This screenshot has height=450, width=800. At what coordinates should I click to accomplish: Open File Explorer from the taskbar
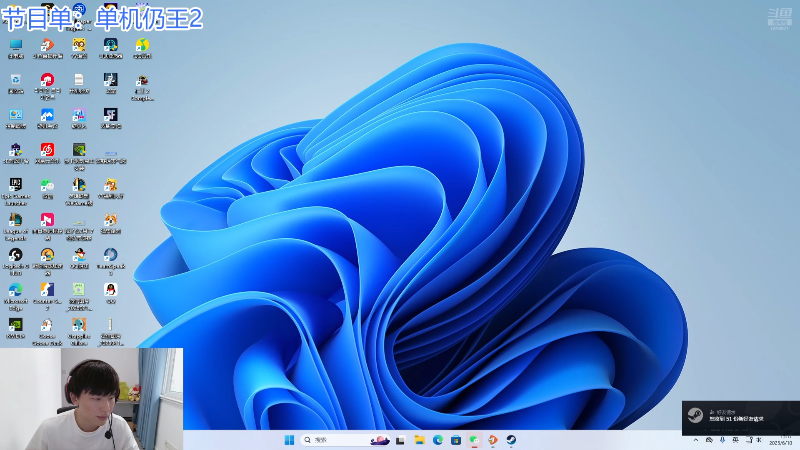(419, 440)
